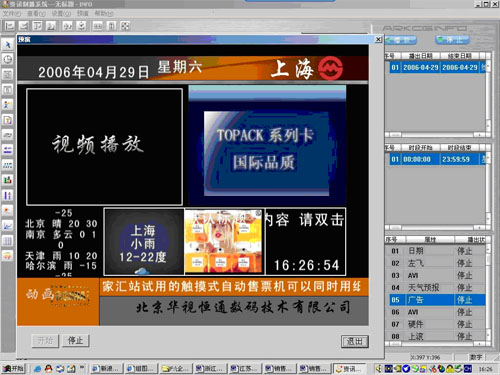Select row 07 硬件 in element list
Screen dimensions: 500x375
(x=438, y=324)
